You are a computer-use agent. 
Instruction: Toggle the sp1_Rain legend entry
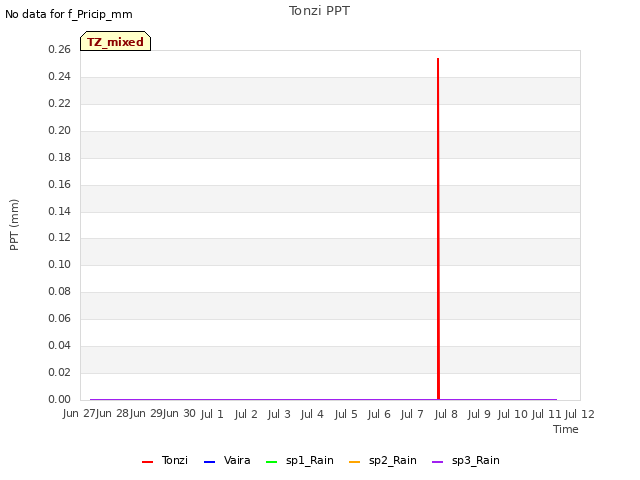click(300, 460)
